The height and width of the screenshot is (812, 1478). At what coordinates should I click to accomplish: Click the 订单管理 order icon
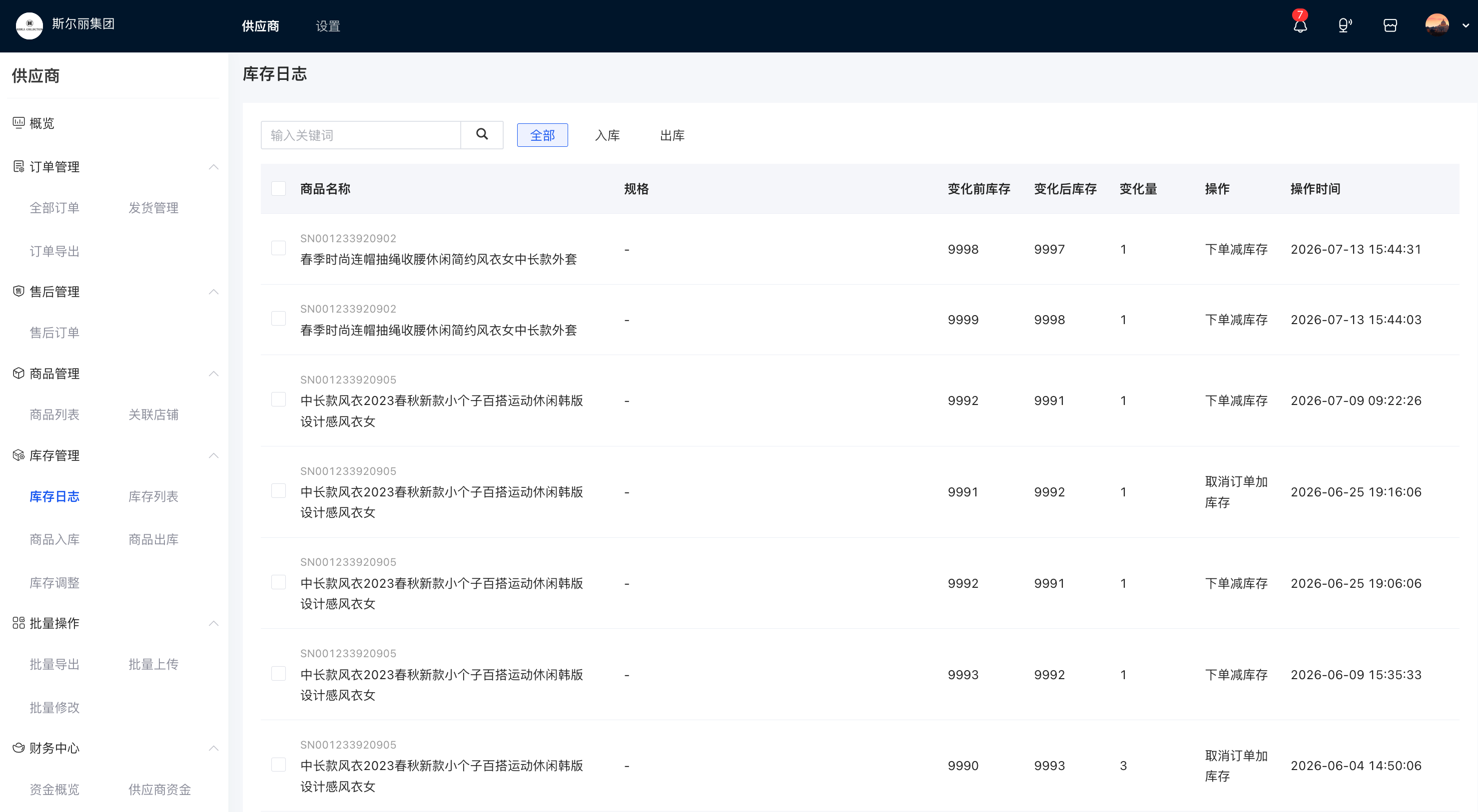pyautogui.click(x=18, y=166)
